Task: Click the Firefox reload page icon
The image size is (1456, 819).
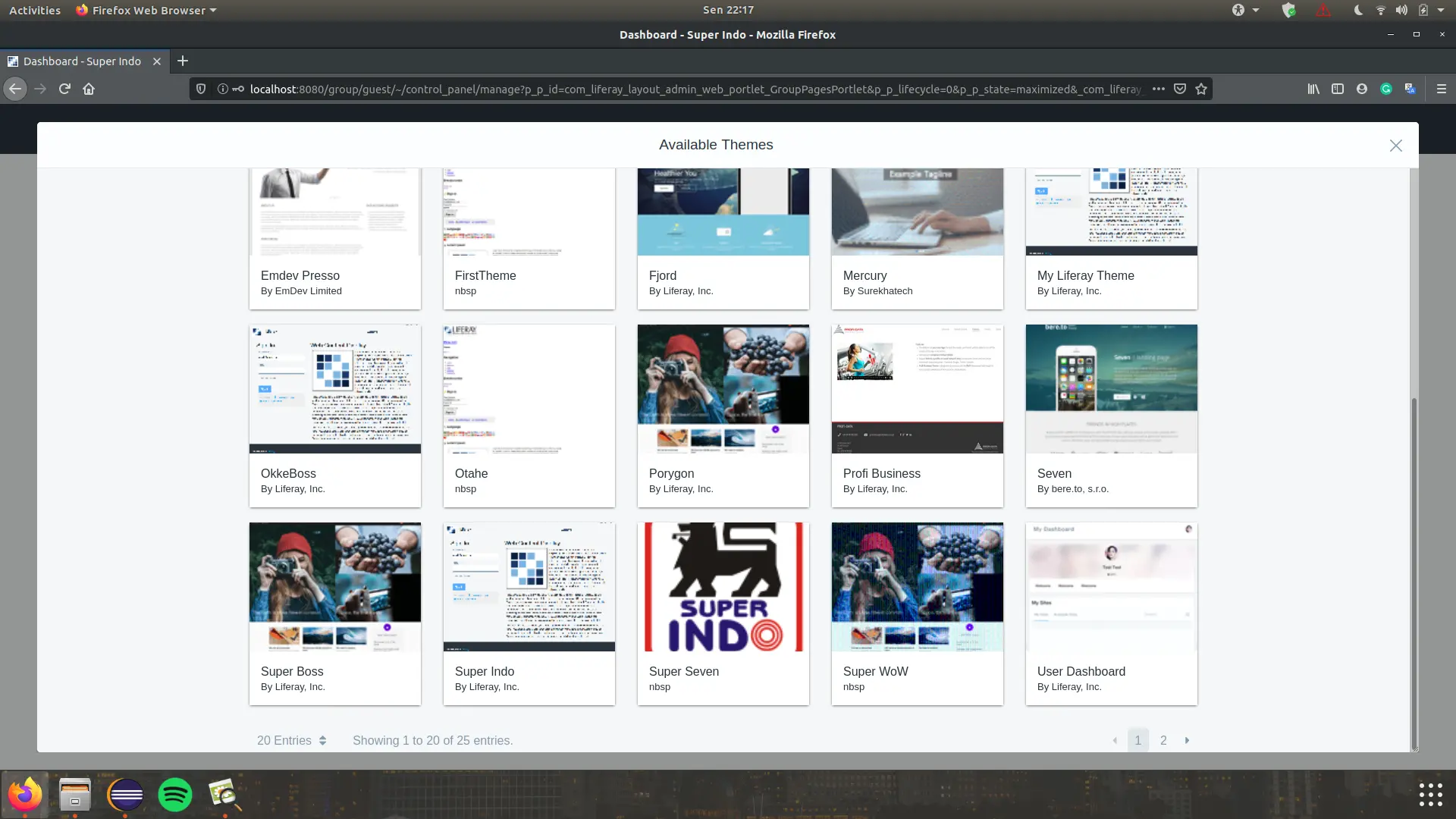Action: click(x=64, y=89)
